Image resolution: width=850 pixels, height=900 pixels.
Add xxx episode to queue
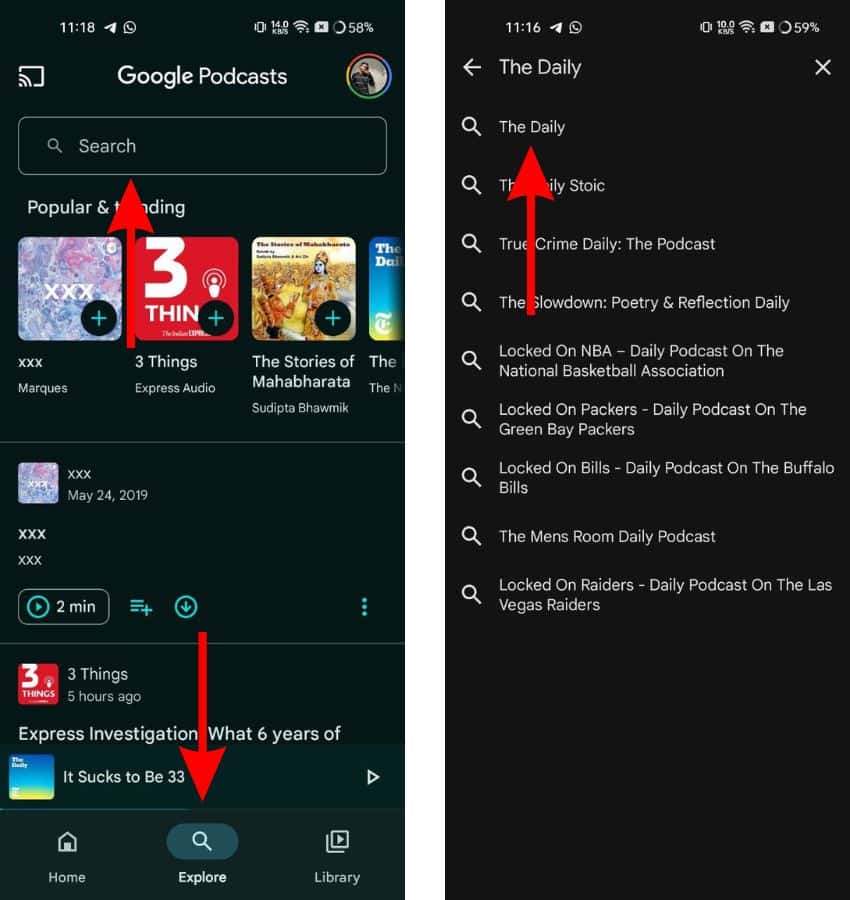[x=141, y=607]
